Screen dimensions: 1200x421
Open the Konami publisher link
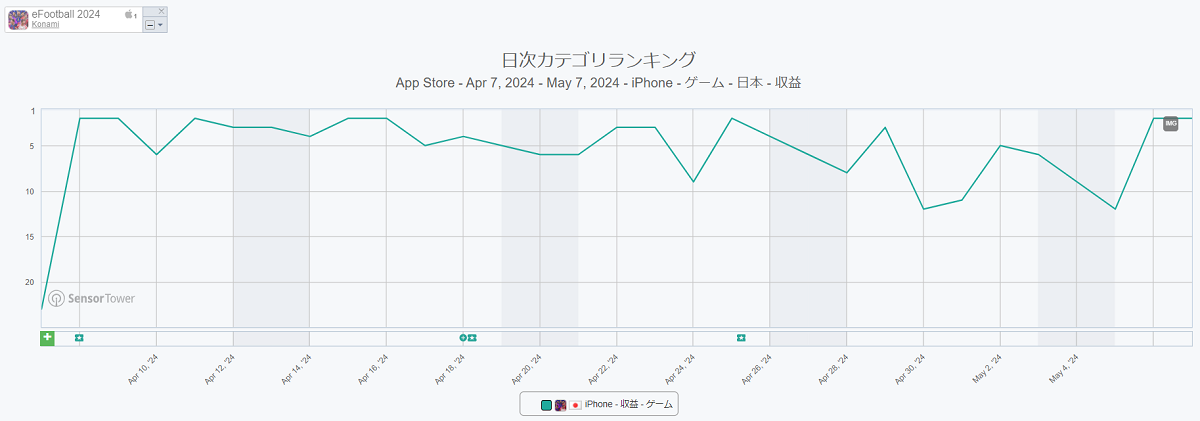(x=45, y=25)
